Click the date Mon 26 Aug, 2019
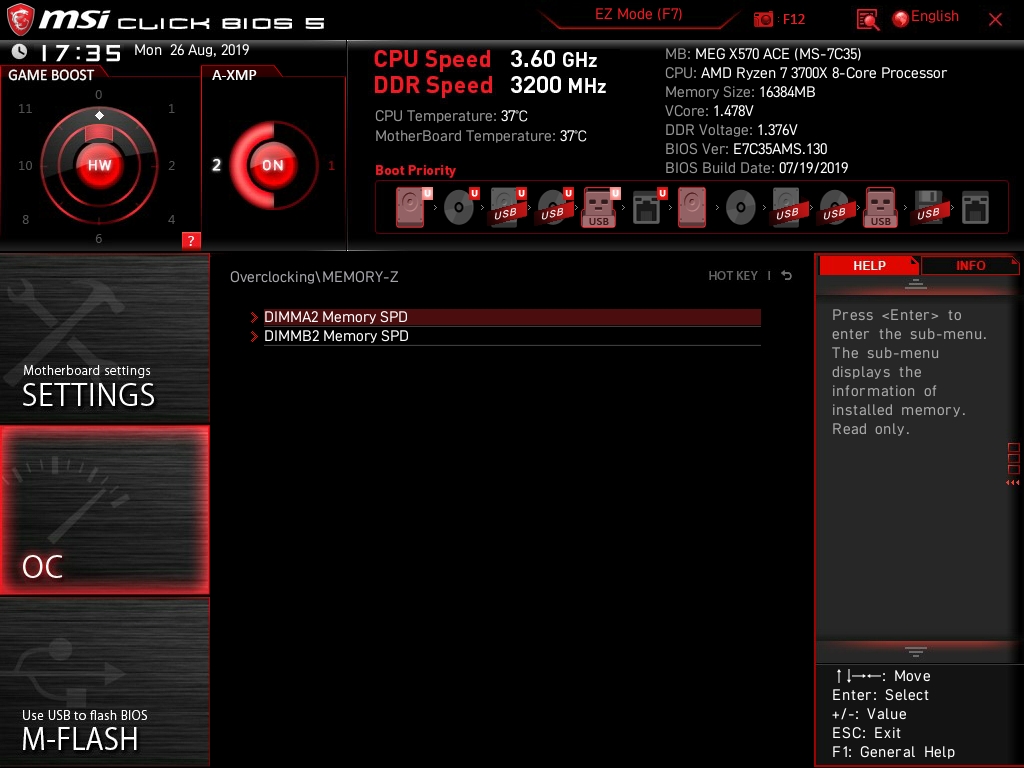1024x768 pixels. click(x=191, y=50)
